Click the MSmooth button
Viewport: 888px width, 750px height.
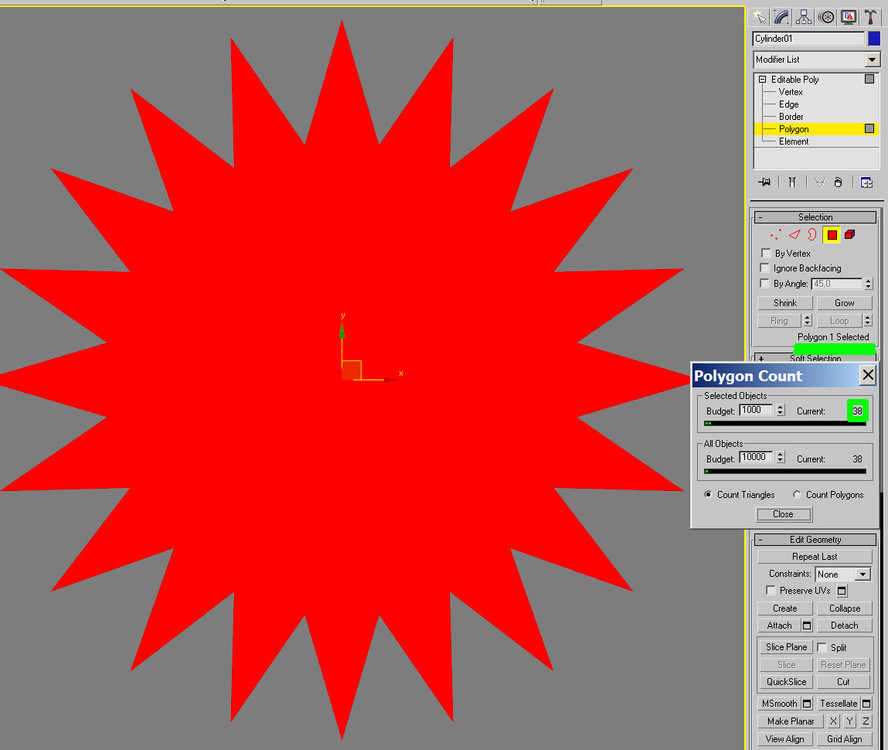pyautogui.click(x=779, y=704)
